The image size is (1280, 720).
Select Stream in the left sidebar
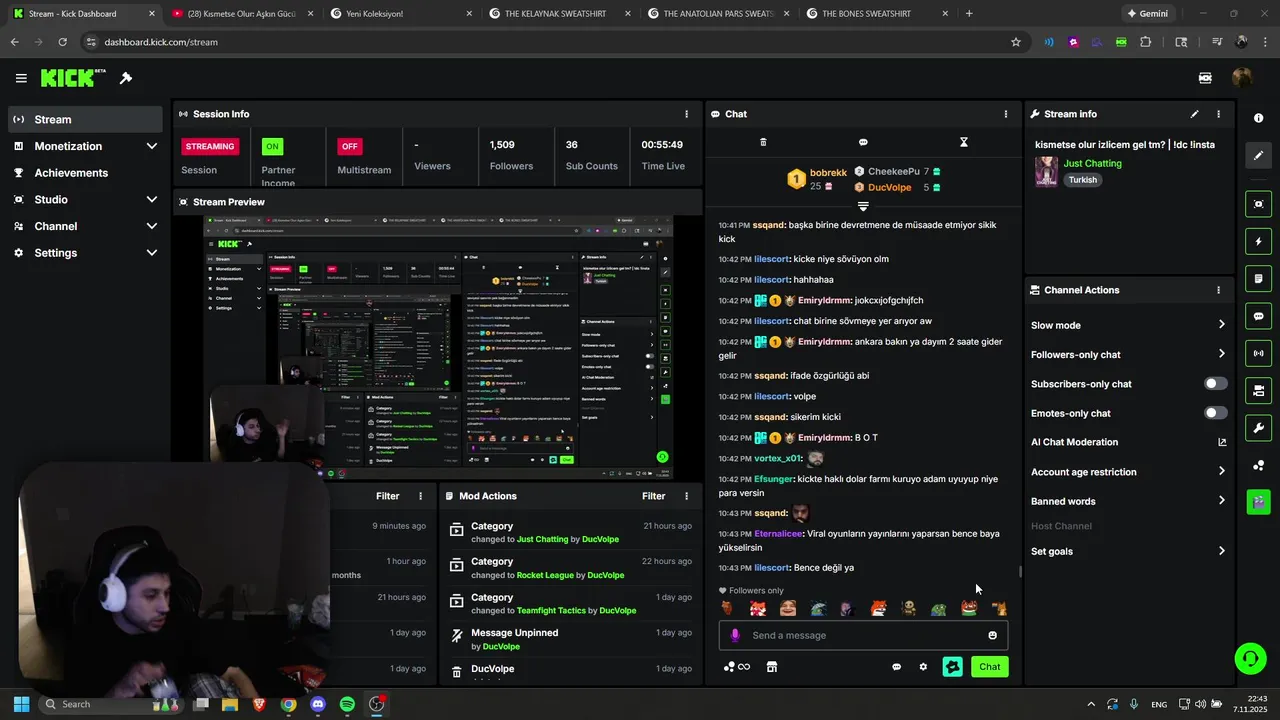pyautogui.click(x=84, y=119)
